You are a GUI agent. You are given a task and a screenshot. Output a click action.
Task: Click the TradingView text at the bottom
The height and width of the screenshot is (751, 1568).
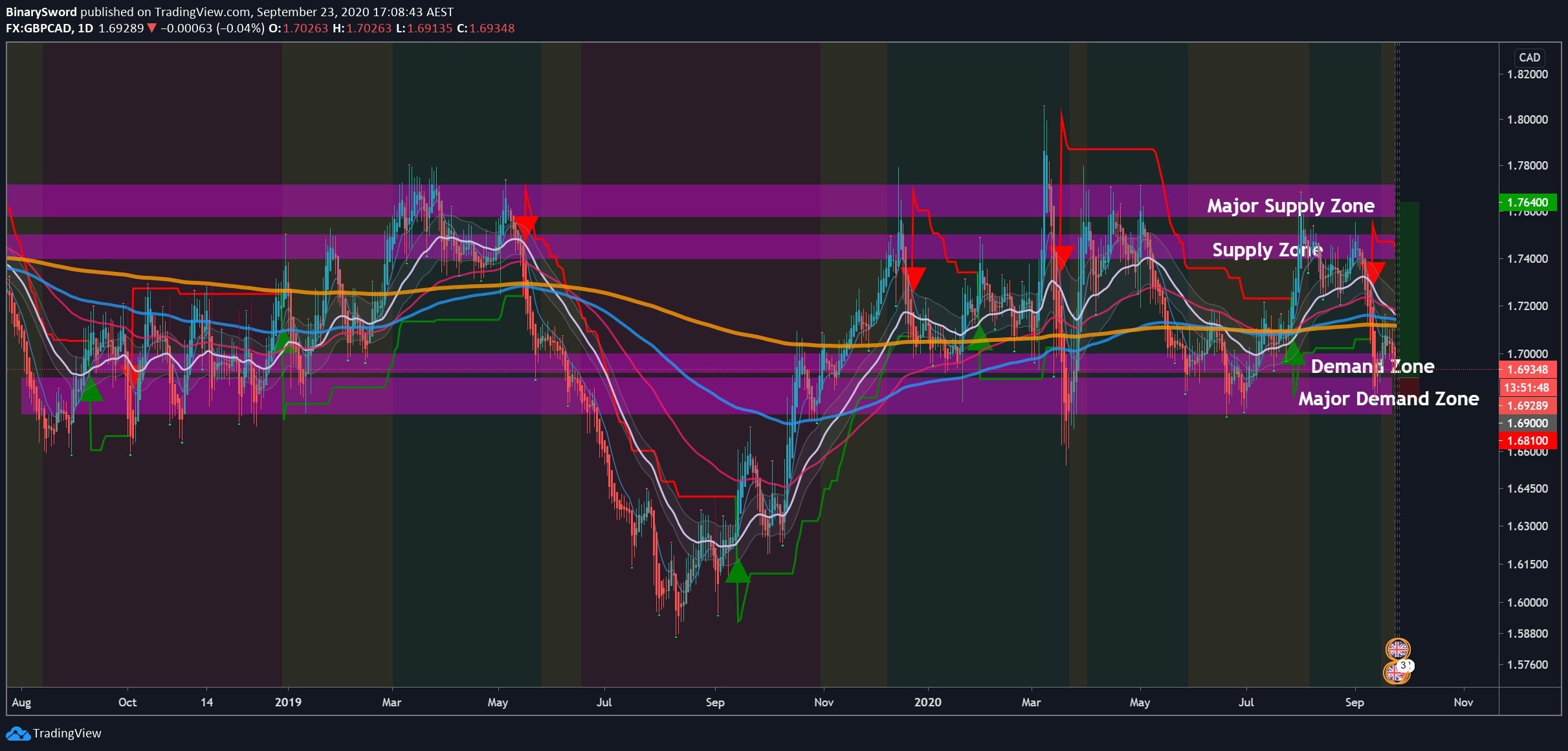click(x=67, y=734)
